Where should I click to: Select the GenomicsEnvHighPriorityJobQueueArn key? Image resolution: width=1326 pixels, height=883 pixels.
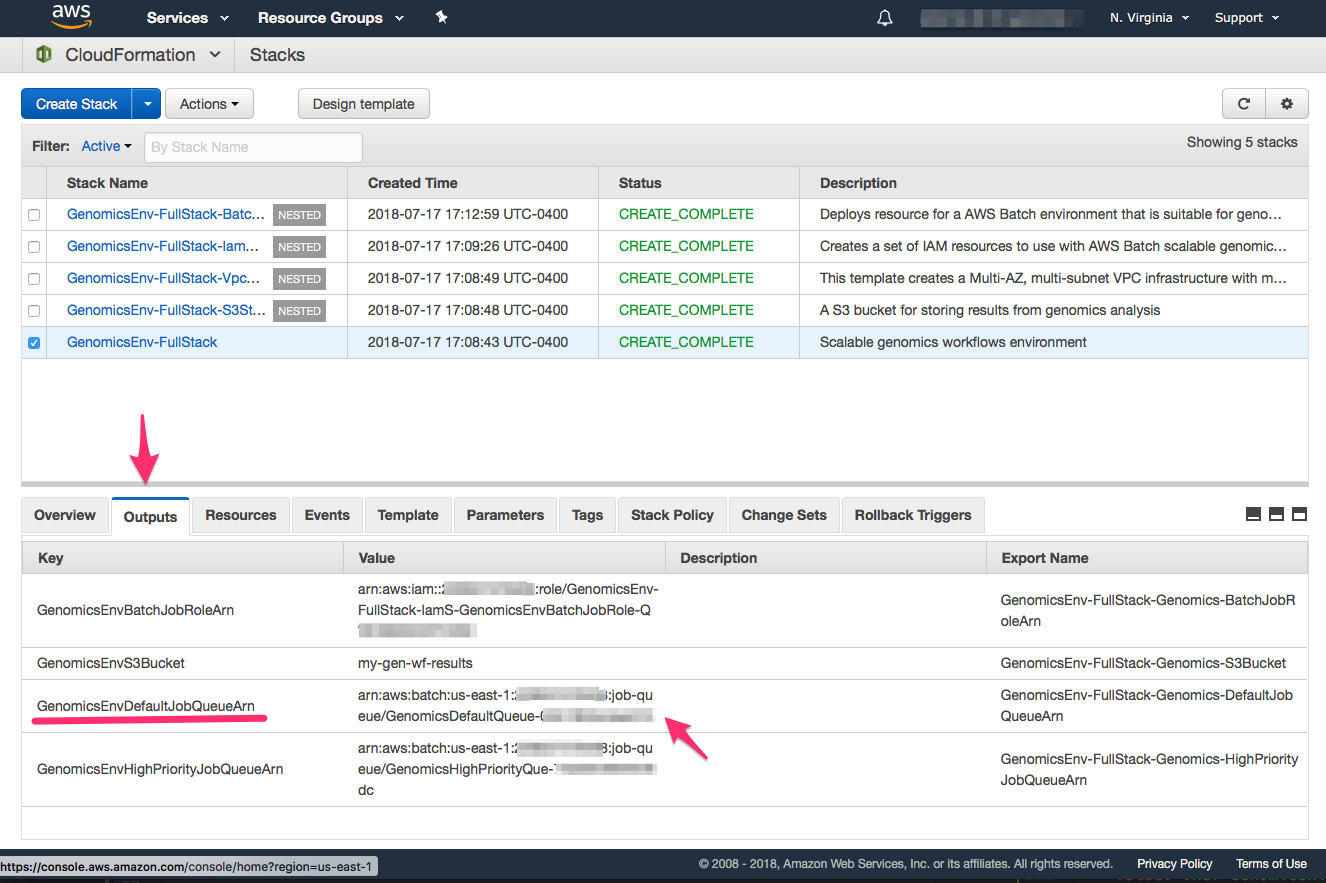pyautogui.click(x=160, y=769)
